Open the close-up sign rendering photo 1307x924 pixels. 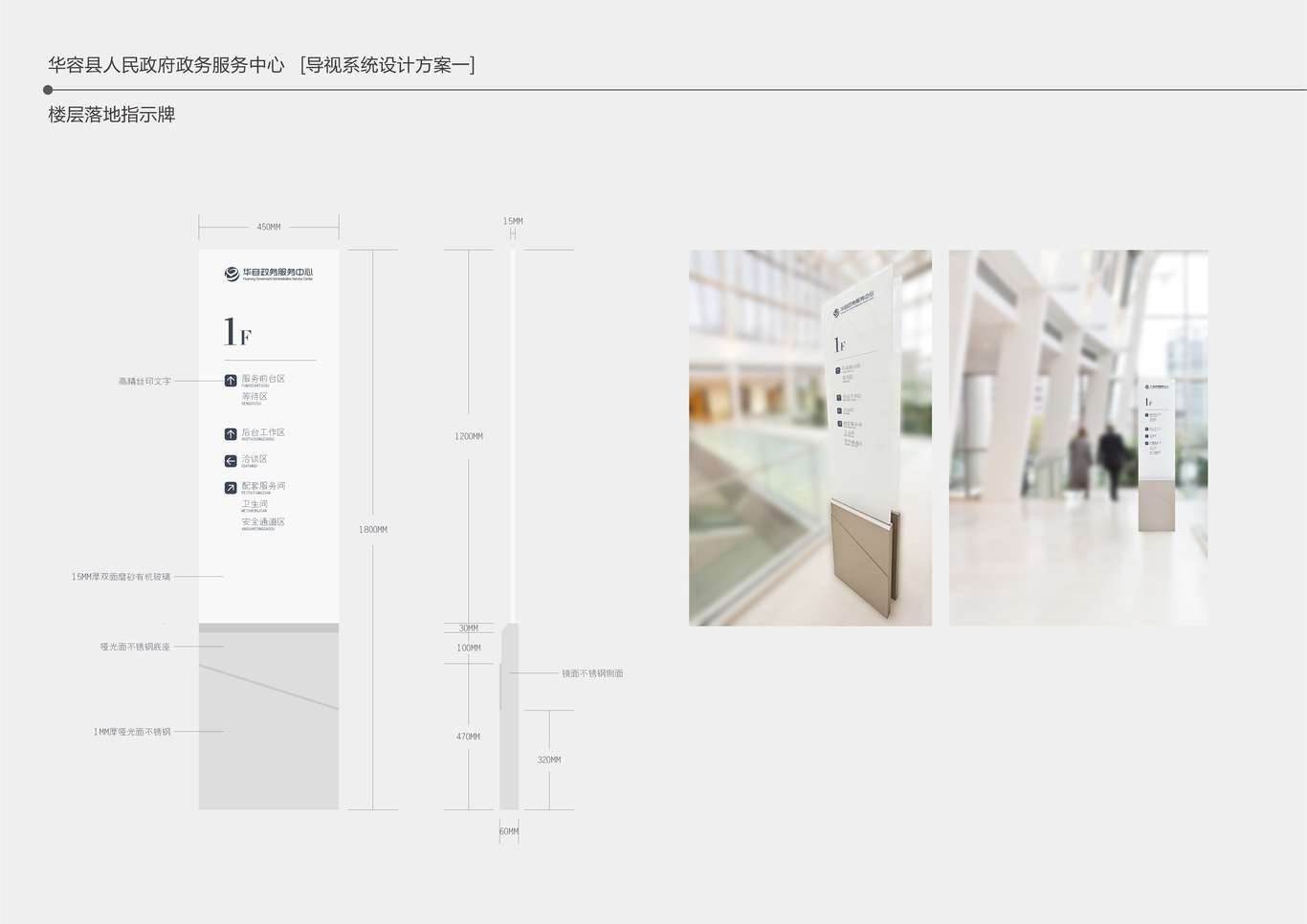pos(810,438)
